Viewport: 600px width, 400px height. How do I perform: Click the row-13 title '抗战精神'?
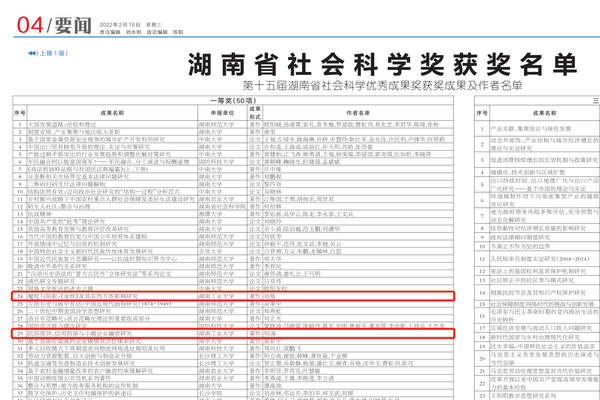[x=39, y=214]
